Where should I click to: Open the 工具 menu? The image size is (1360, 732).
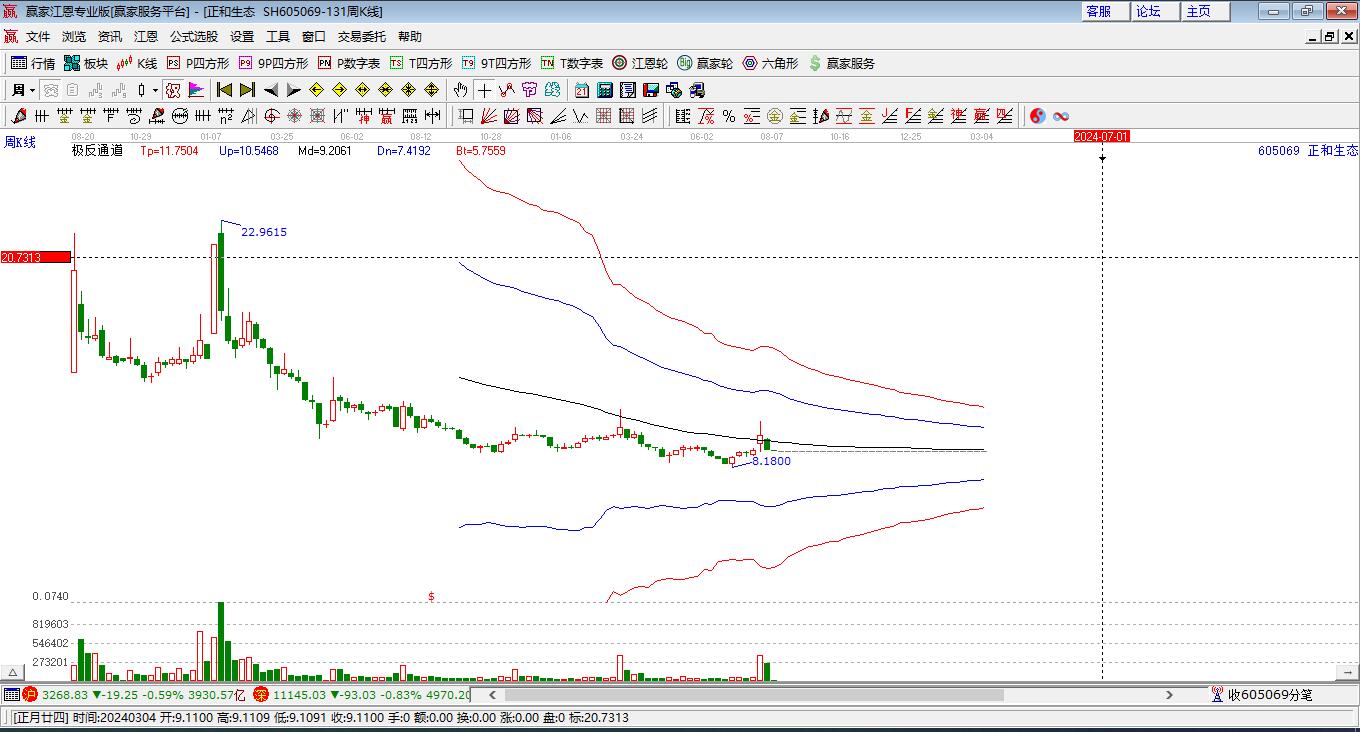[278, 36]
